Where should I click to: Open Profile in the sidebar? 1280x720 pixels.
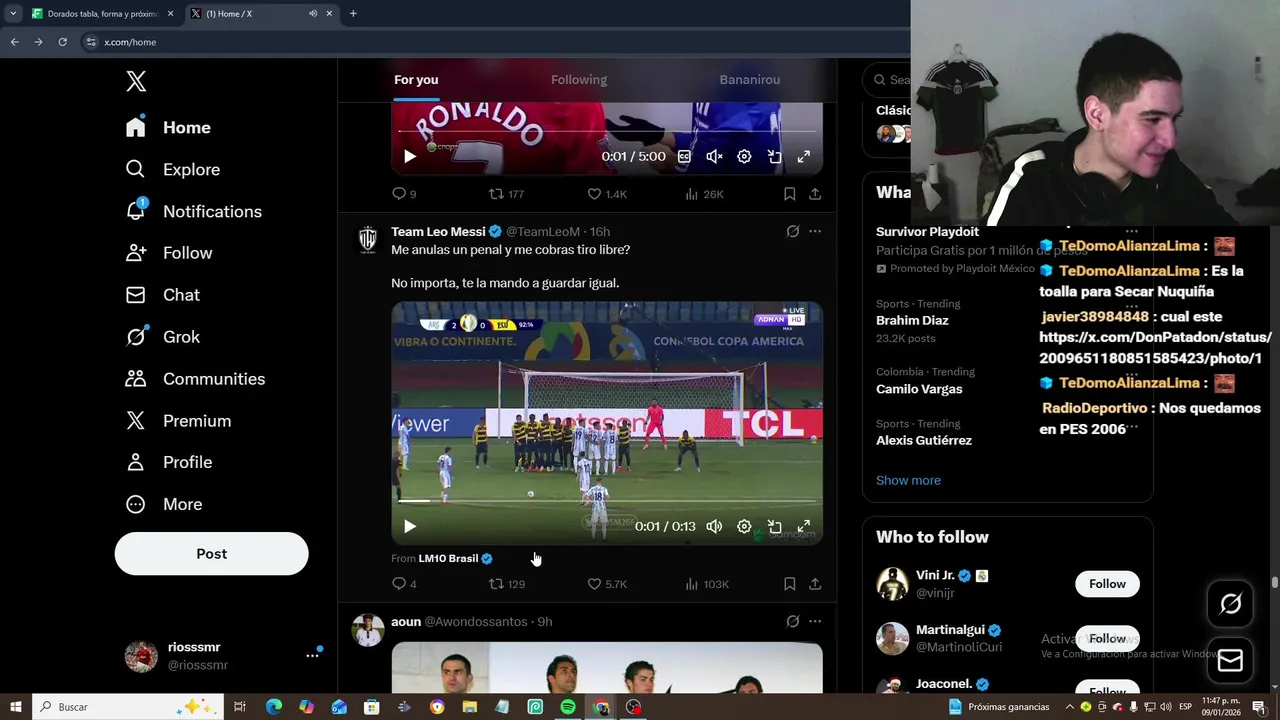168,463
